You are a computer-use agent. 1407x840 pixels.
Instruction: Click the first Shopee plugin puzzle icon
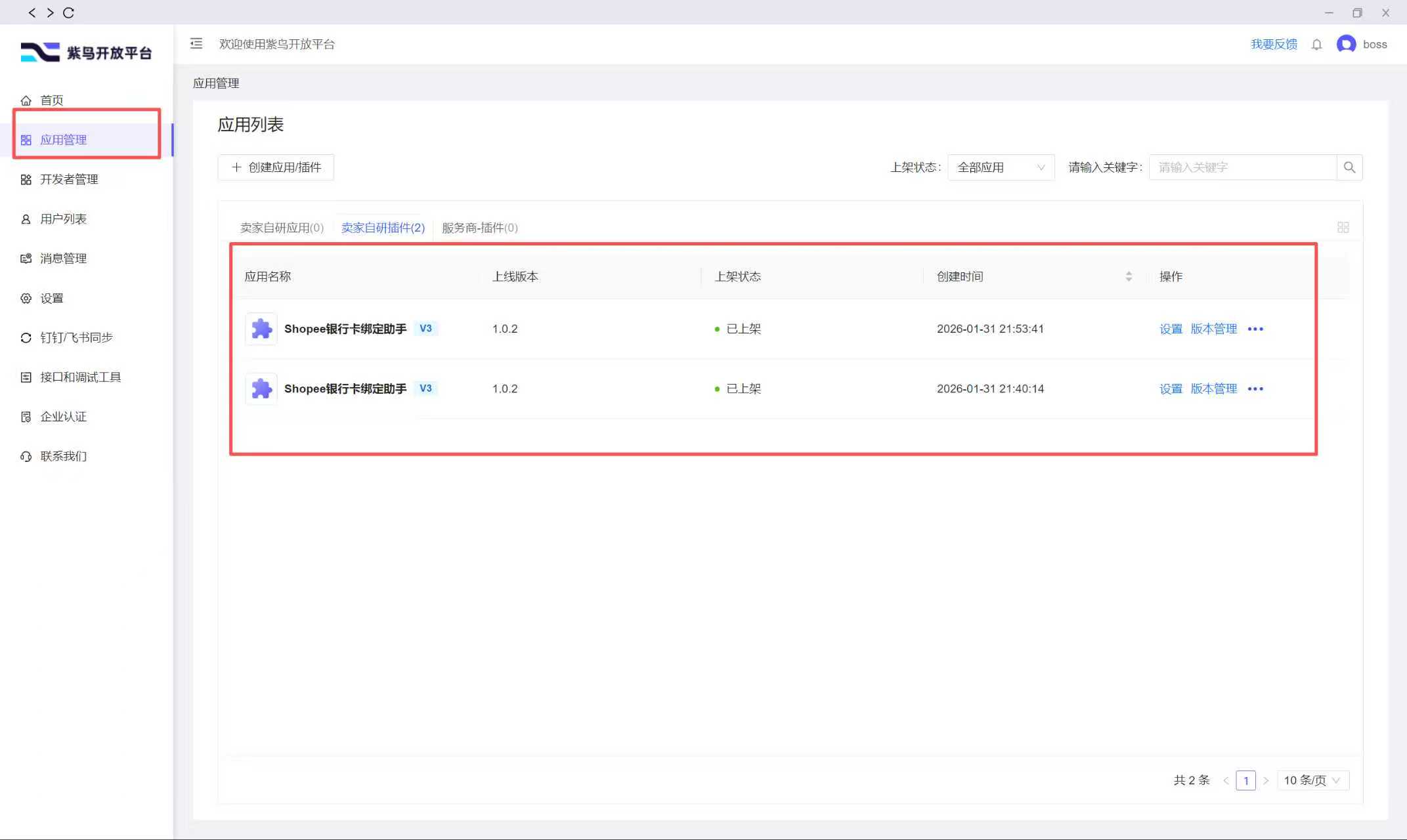pyautogui.click(x=261, y=329)
